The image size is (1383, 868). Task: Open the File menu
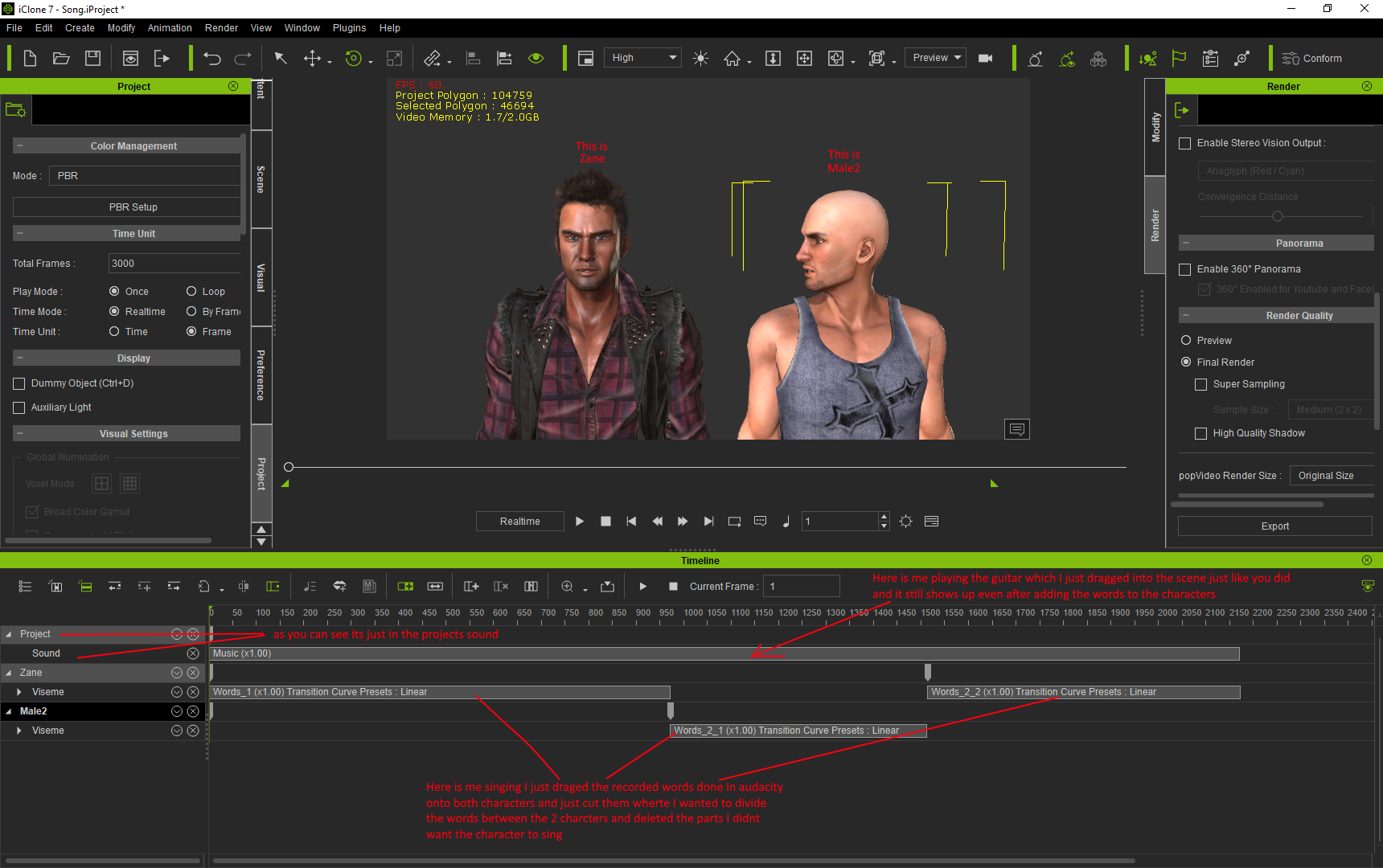[x=14, y=28]
